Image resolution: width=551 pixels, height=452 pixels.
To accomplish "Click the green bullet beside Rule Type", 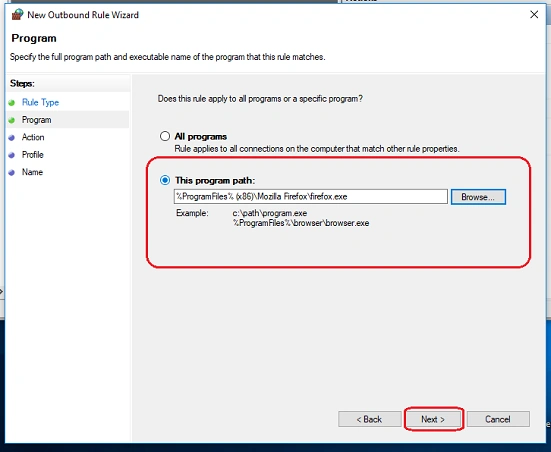I will [x=12, y=103].
